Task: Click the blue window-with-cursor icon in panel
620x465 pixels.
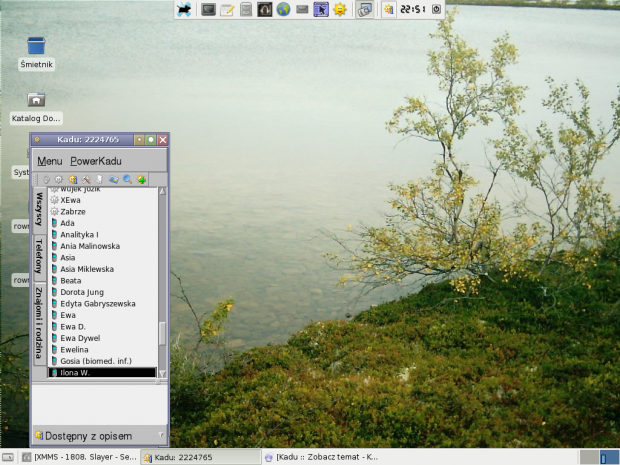Action: point(321,9)
